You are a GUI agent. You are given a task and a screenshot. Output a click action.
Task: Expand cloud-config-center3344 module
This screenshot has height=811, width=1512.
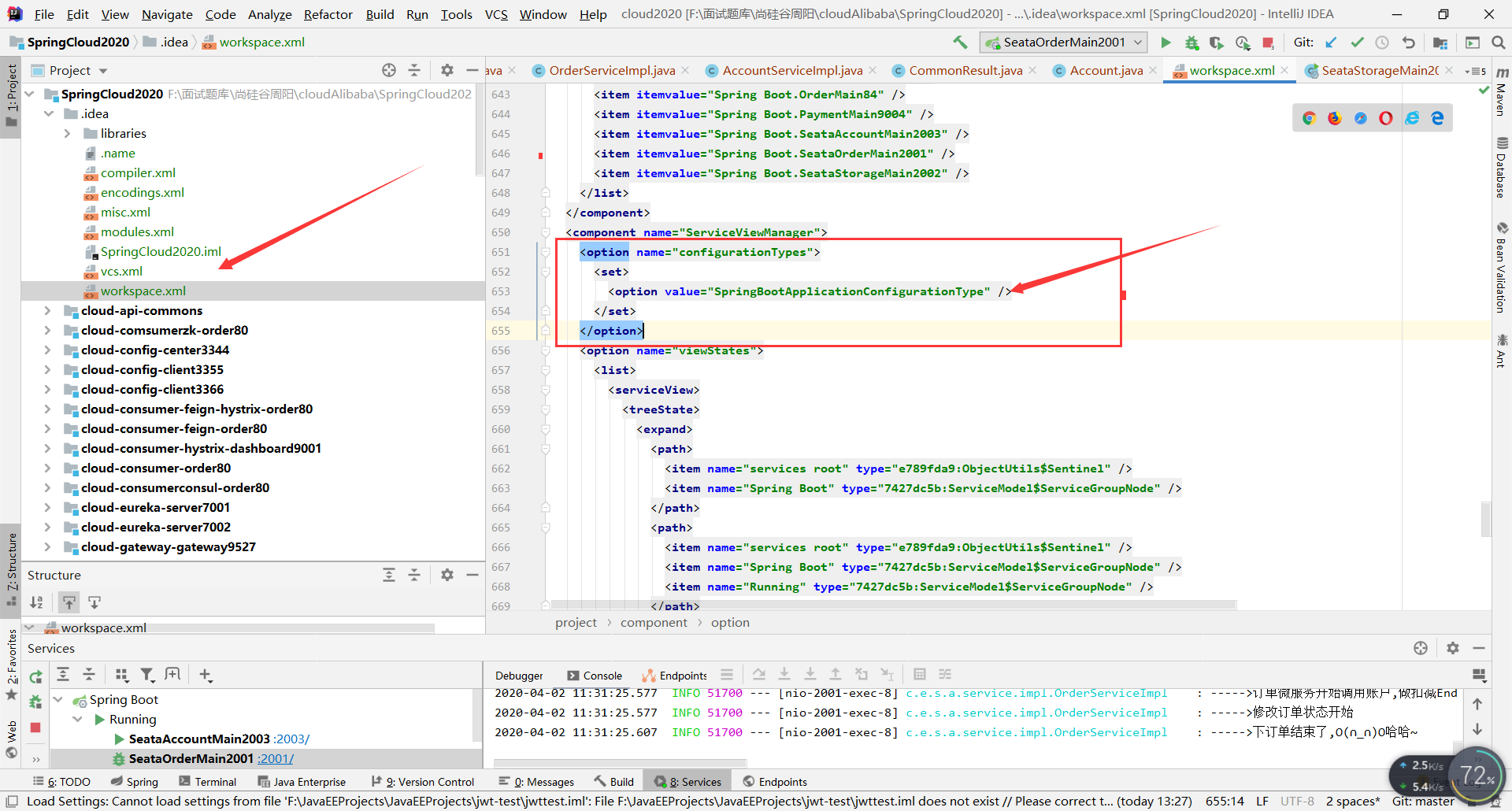pyautogui.click(x=47, y=350)
